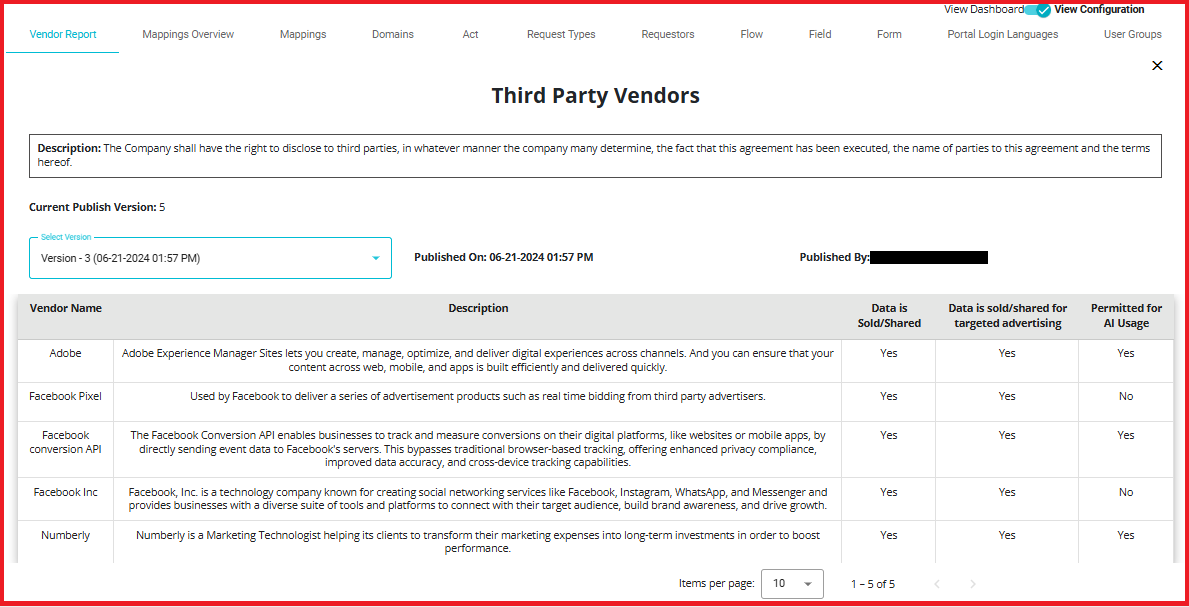1189x607 pixels.
Task: Click the Vendor Name column header
Action: pyautogui.click(x=66, y=308)
